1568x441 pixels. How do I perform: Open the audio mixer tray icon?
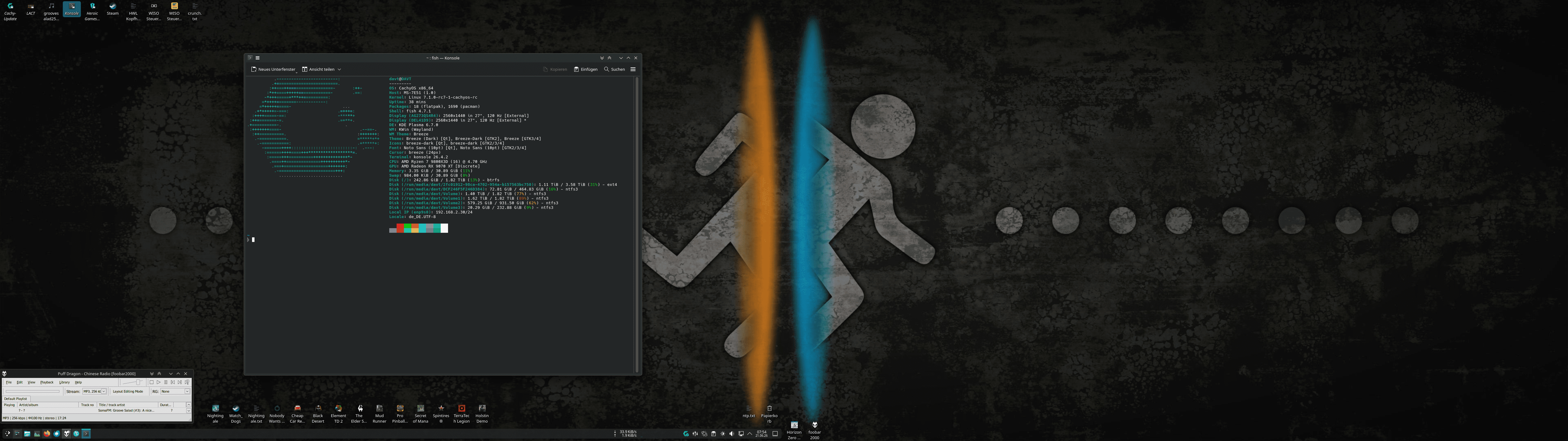click(x=695, y=434)
